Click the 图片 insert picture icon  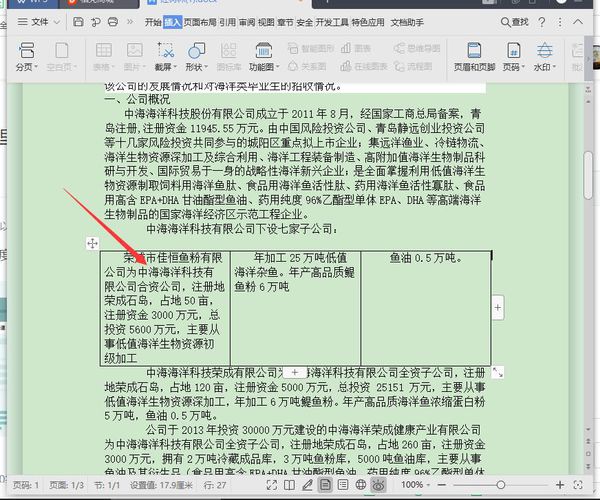[x=135, y=50]
